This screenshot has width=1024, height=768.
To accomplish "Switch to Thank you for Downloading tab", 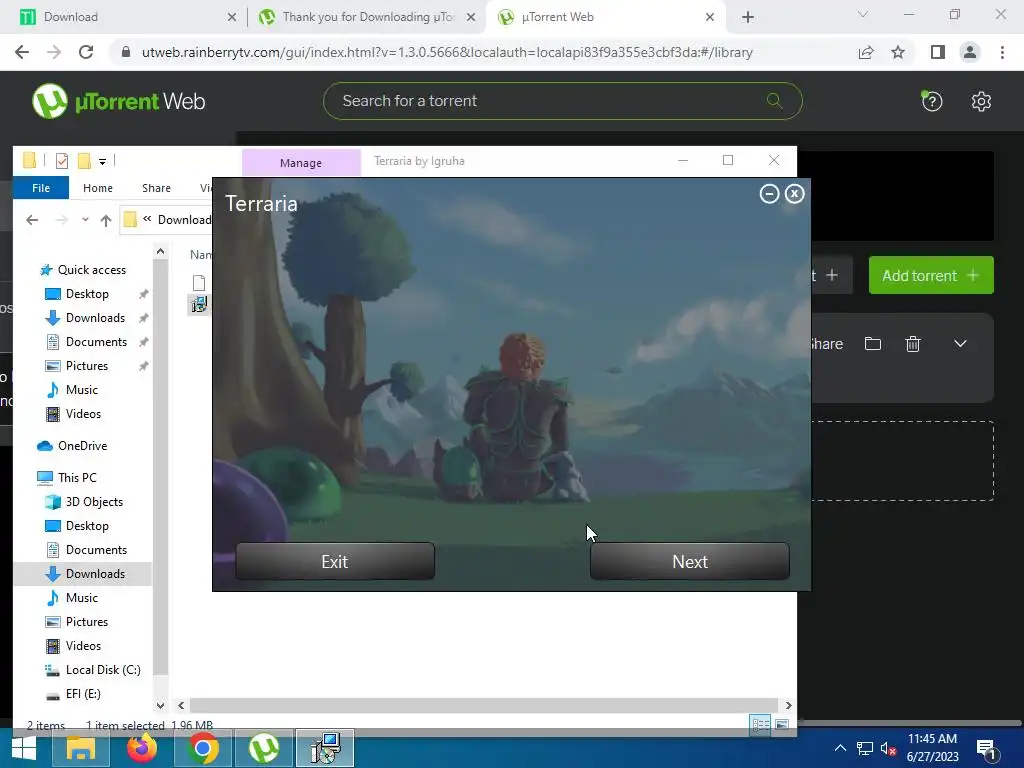I will click(368, 17).
